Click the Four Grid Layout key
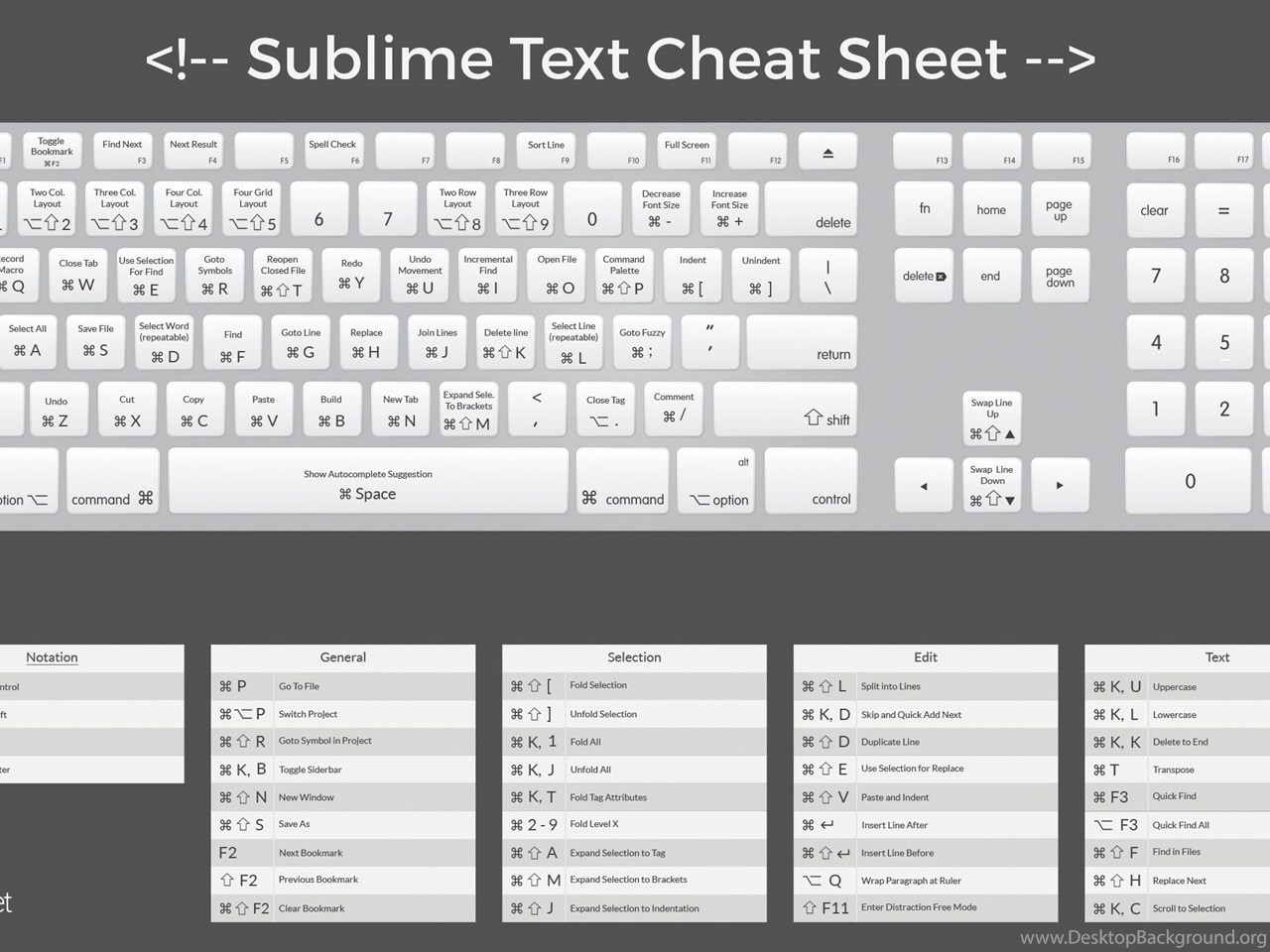 (x=252, y=209)
